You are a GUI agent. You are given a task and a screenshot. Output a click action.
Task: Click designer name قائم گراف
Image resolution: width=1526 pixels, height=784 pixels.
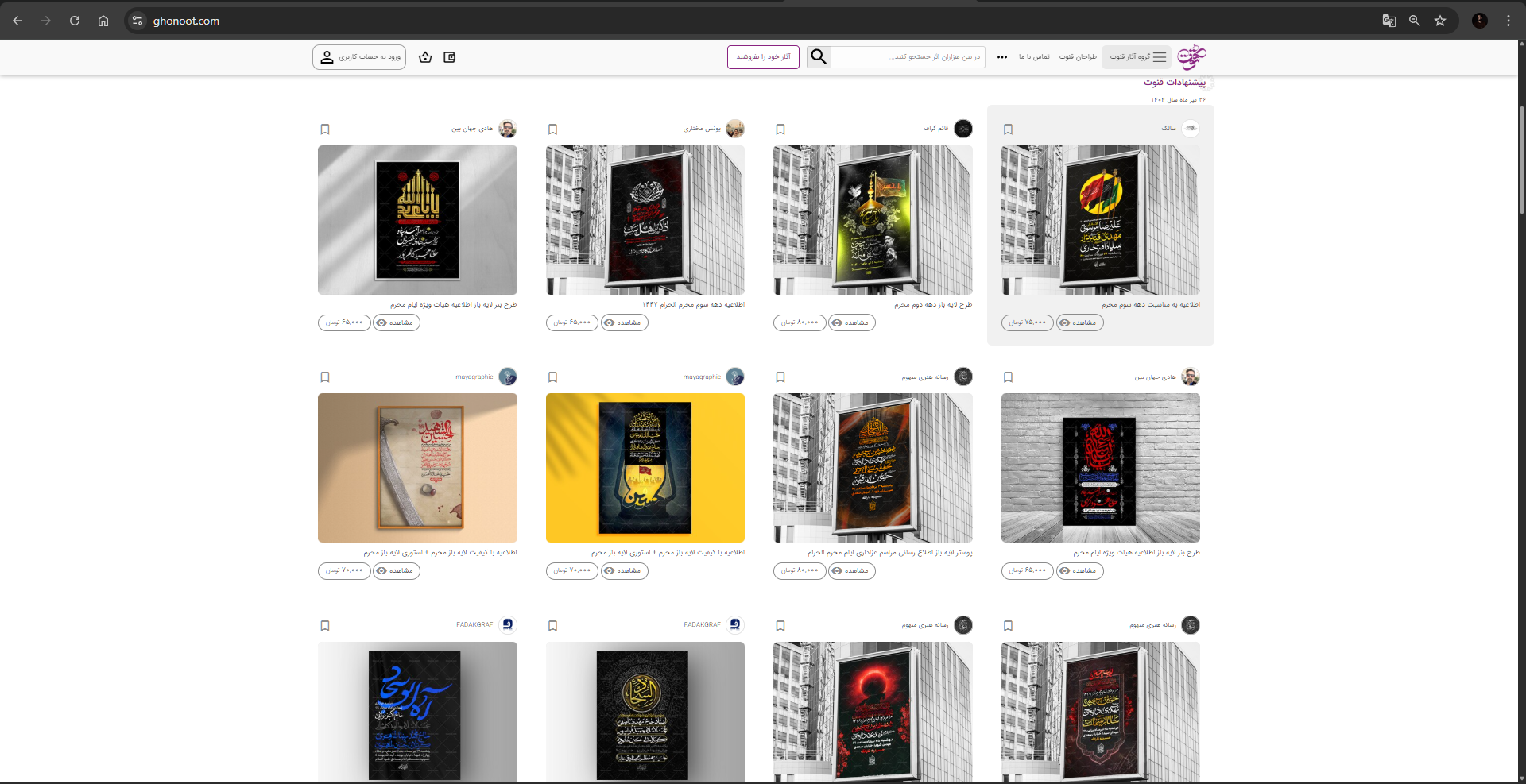pos(936,129)
